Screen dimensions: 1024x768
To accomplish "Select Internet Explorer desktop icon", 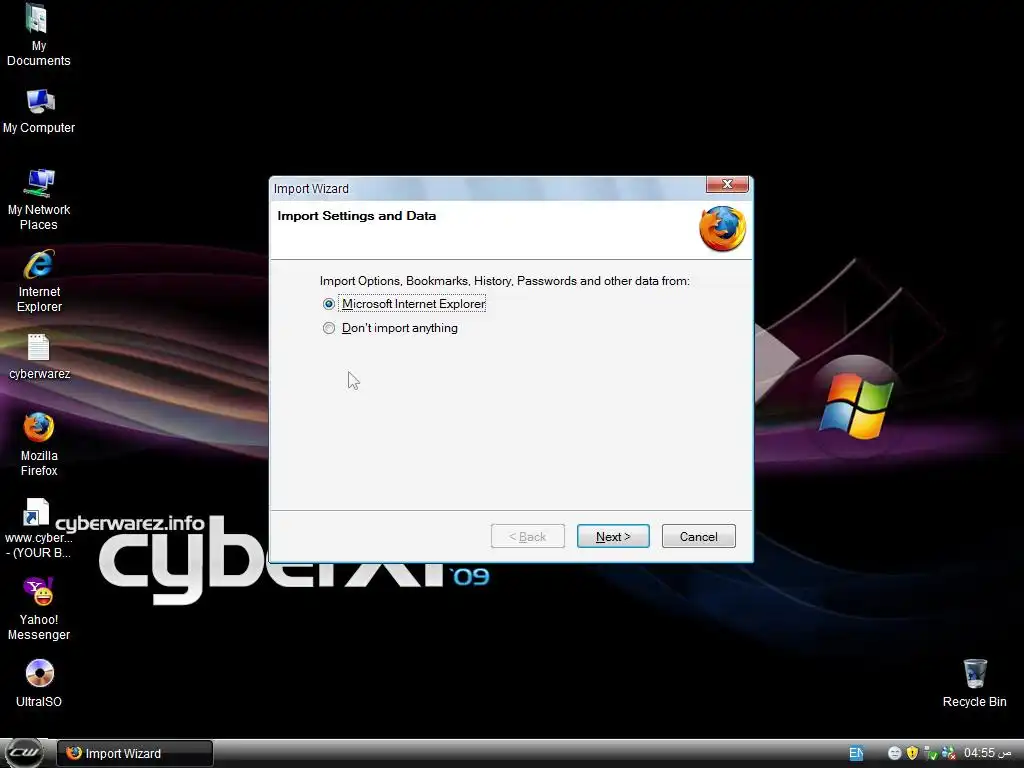I will (39, 281).
